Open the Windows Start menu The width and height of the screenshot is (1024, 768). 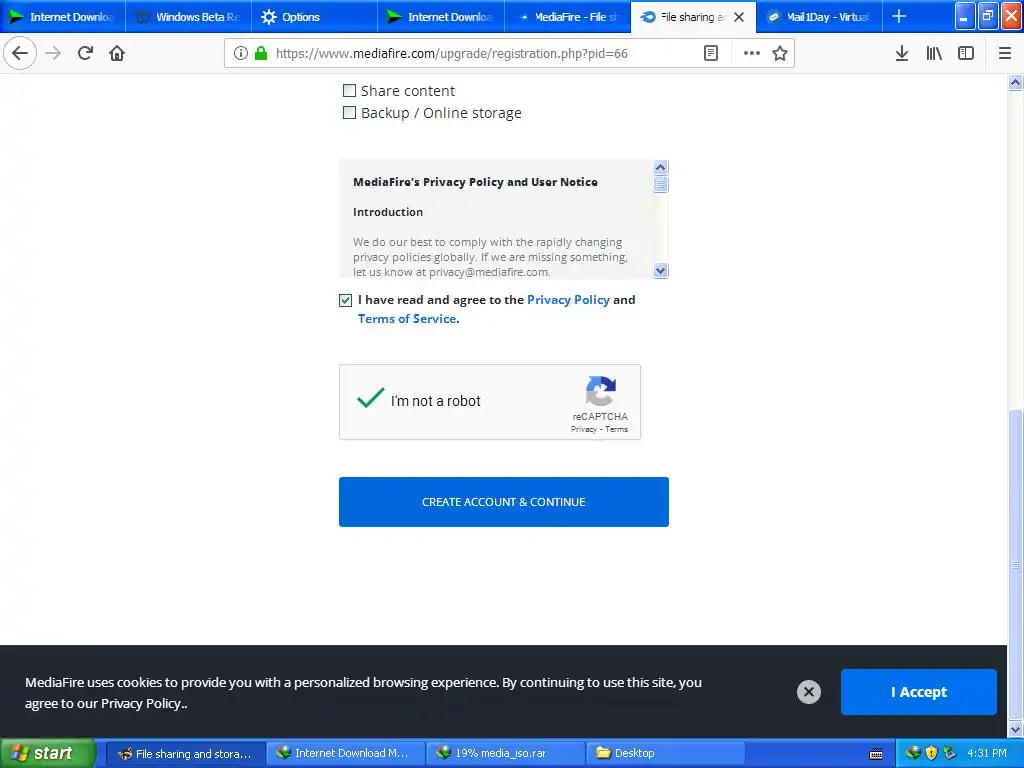pos(48,753)
